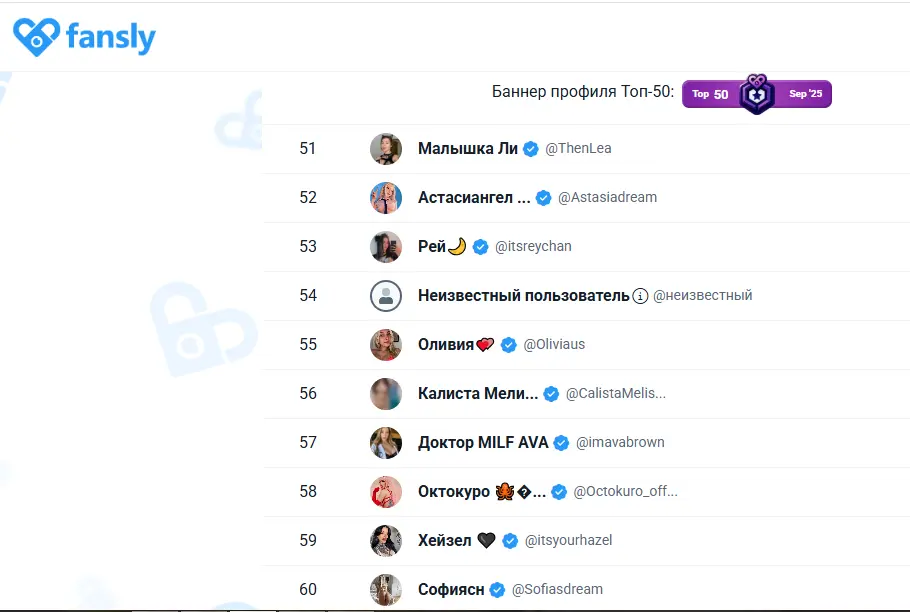Click the blurred avatar of Калиста Мели
The width and height of the screenshot is (910, 612).
click(x=386, y=393)
